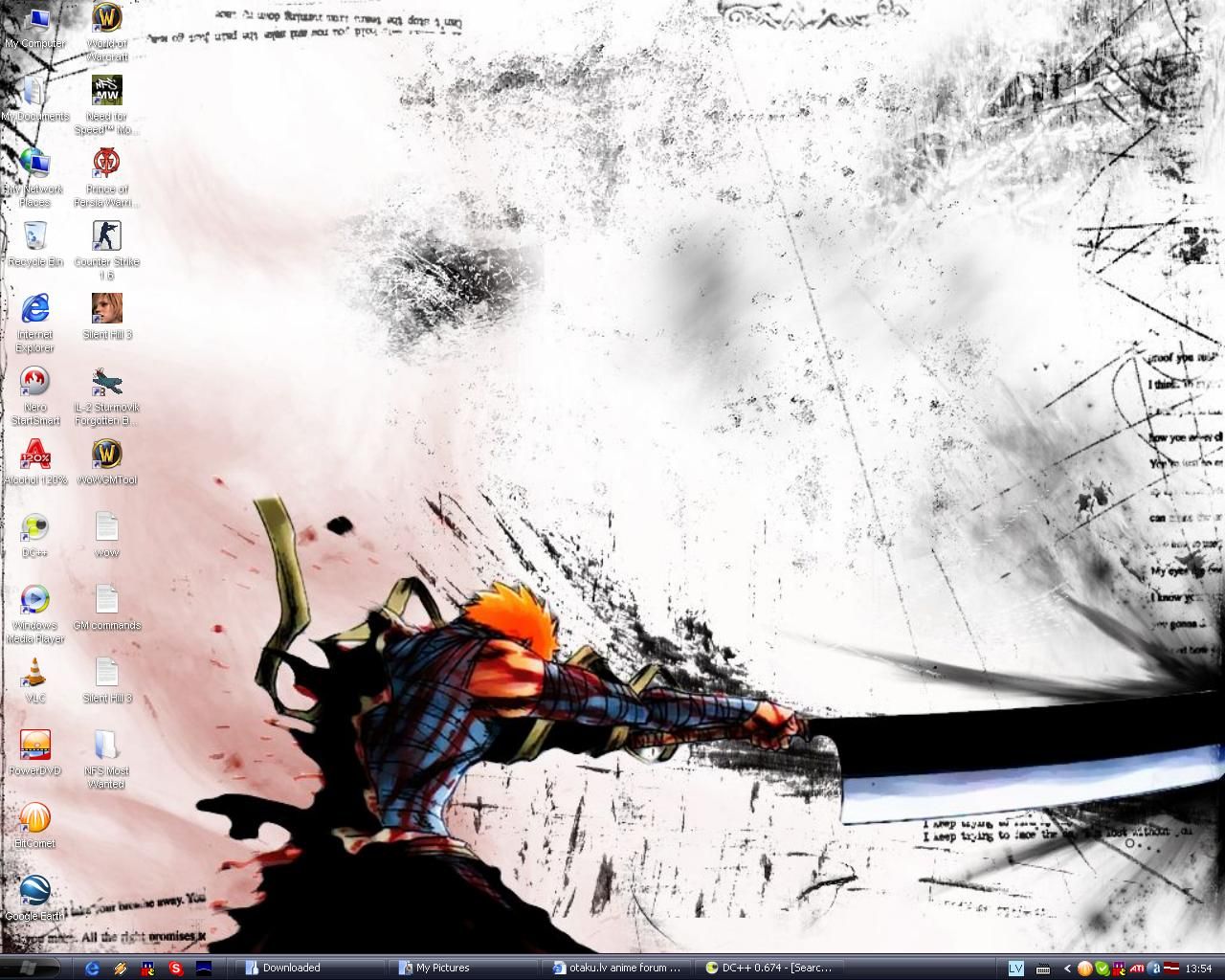Image resolution: width=1225 pixels, height=980 pixels.
Task: Click the 13:54 system clock
Action: [1198, 969]
